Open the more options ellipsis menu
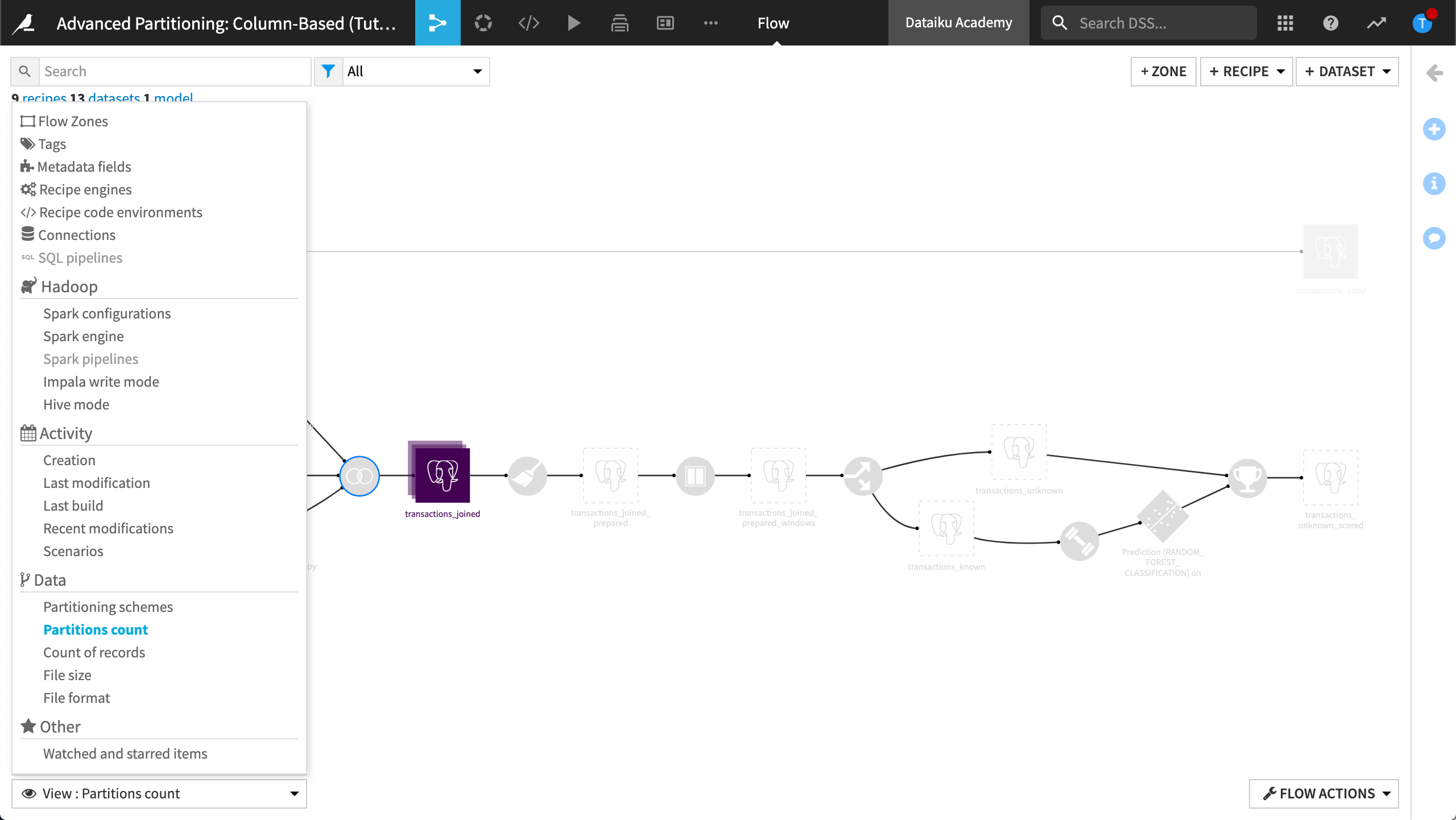This screenshot has width=1456, height=820. coord(710,23)
